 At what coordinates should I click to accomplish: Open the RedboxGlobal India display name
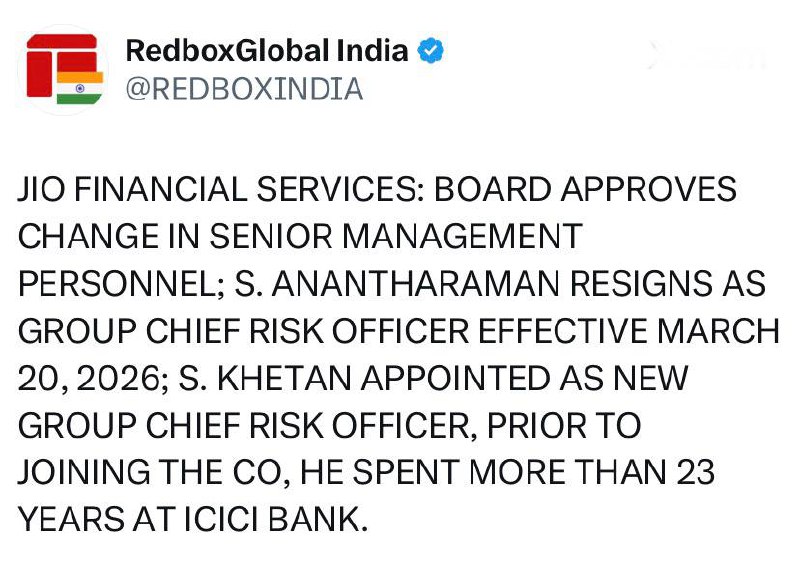pyautogui.click(x=267, y=50)
